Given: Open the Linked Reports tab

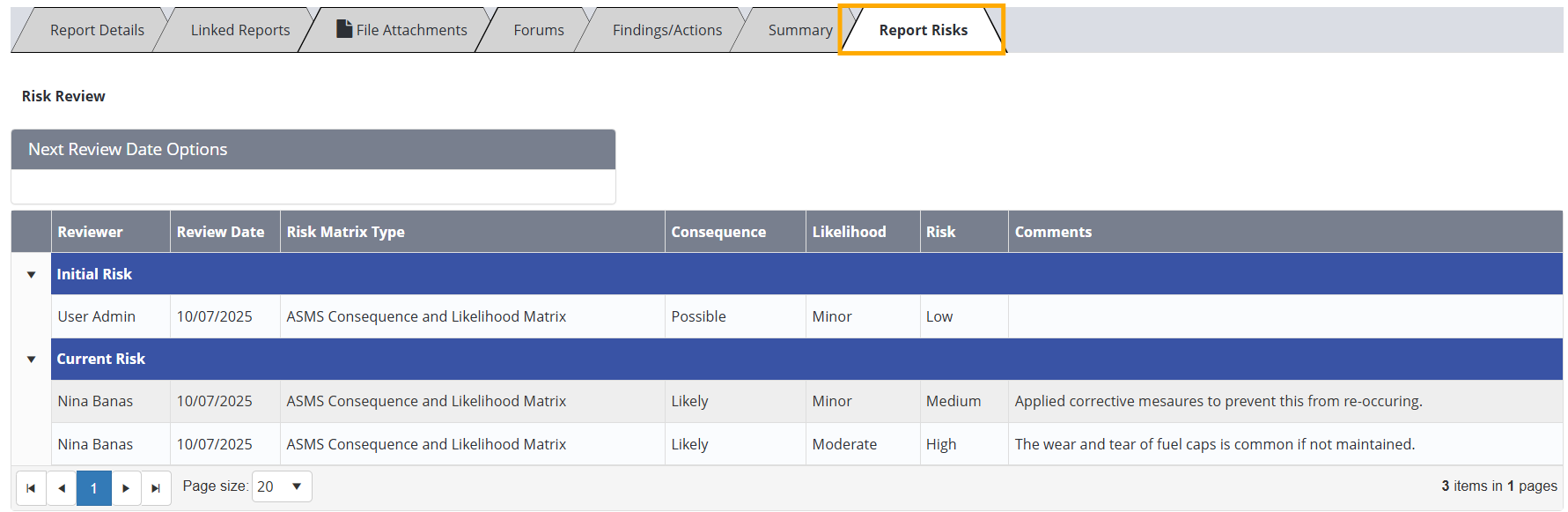Looking at the screenshot, I should click(x=239, y=30).
